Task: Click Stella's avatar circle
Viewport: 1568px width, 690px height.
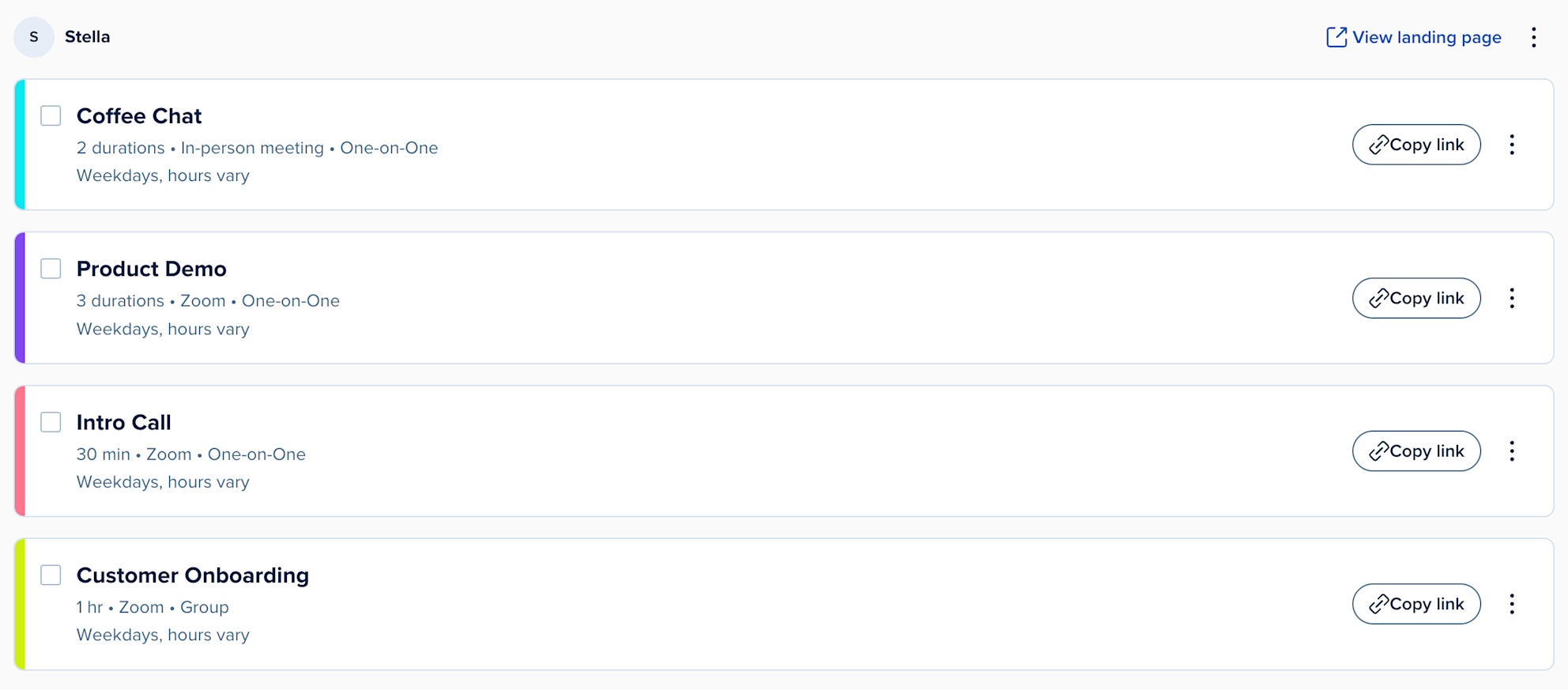Action: (x=33, y=36)
